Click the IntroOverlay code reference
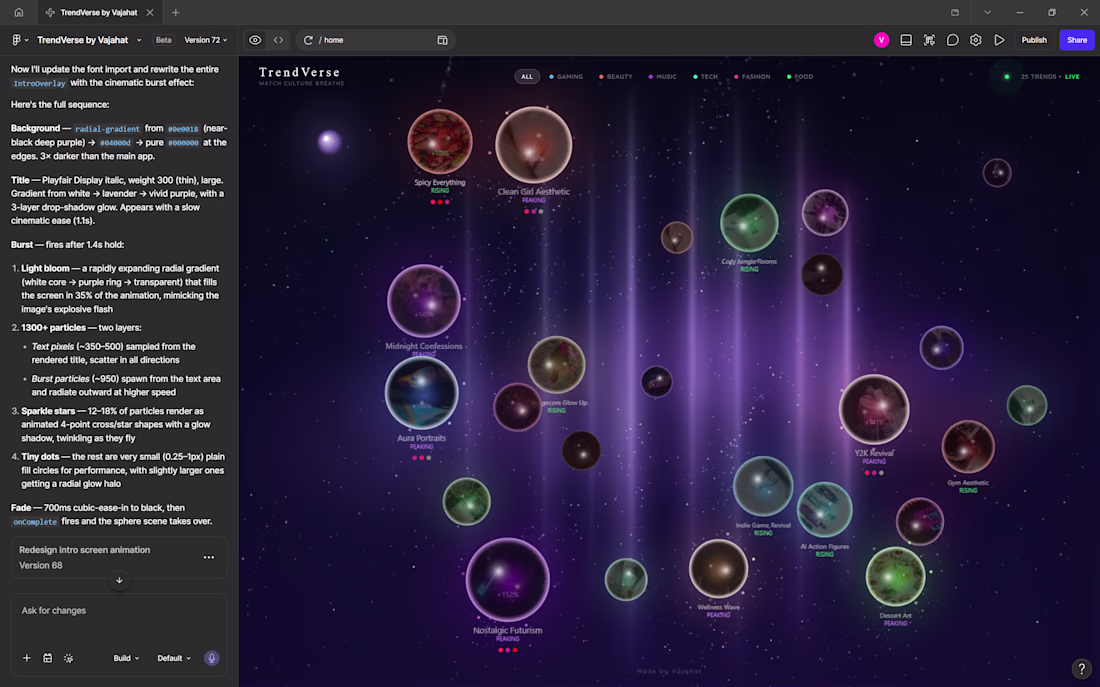The image size is (1100, 687). tap(39, 84)
